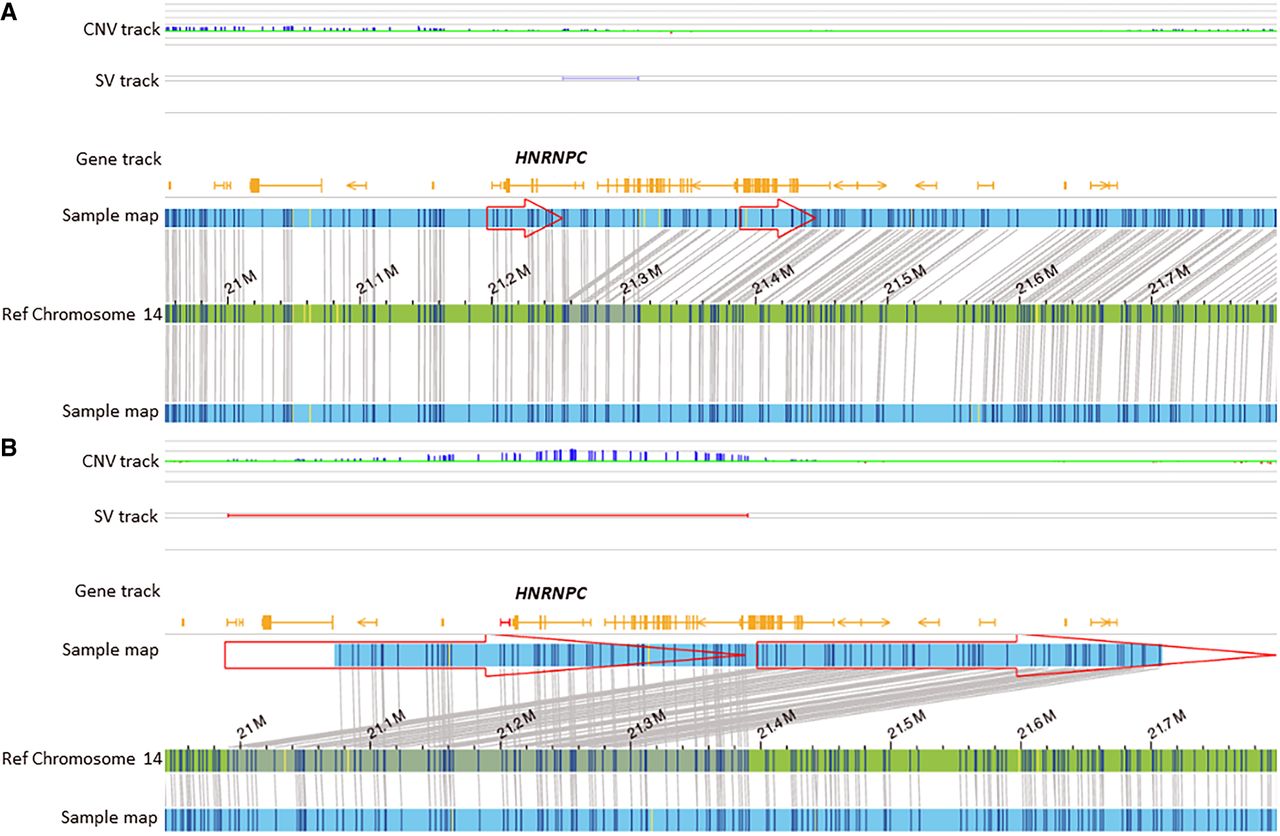This screenshot has height=836, width=1280.
Task: Click the Ref Chromosome 14 label in panel B
Action: coord(82,759)
